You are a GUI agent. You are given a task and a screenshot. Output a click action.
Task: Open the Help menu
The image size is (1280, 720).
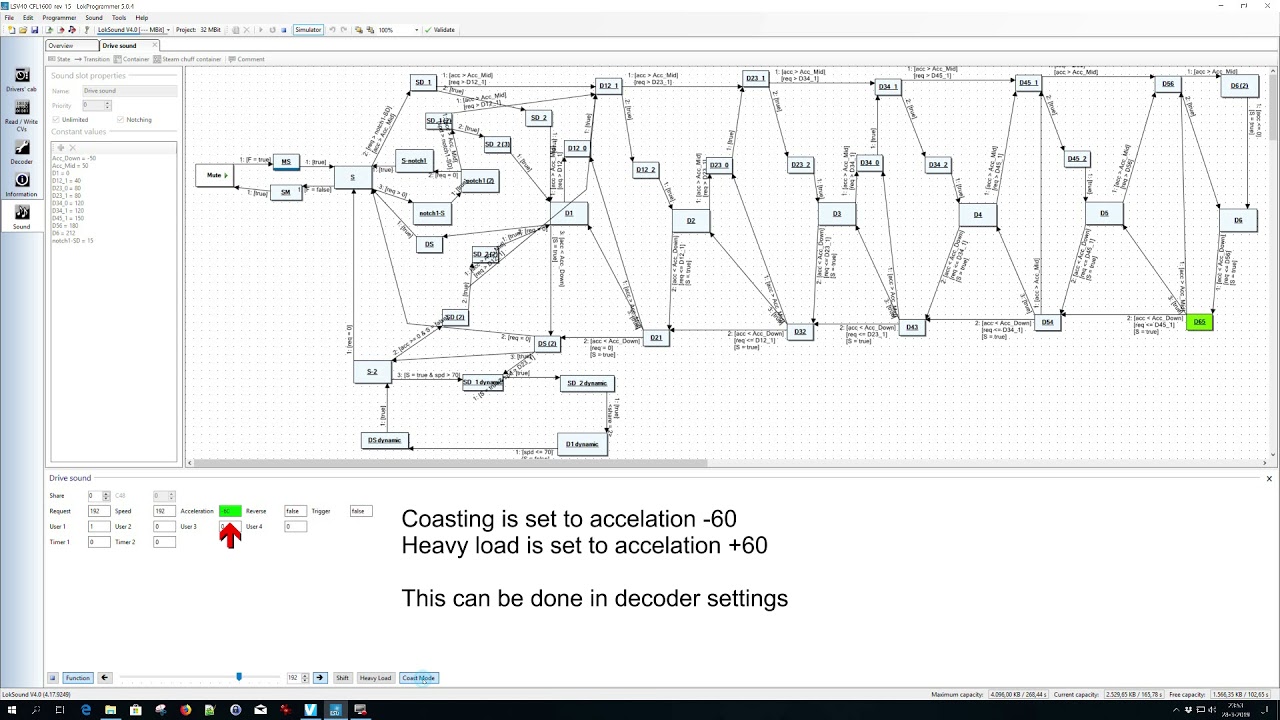point(142,17)
